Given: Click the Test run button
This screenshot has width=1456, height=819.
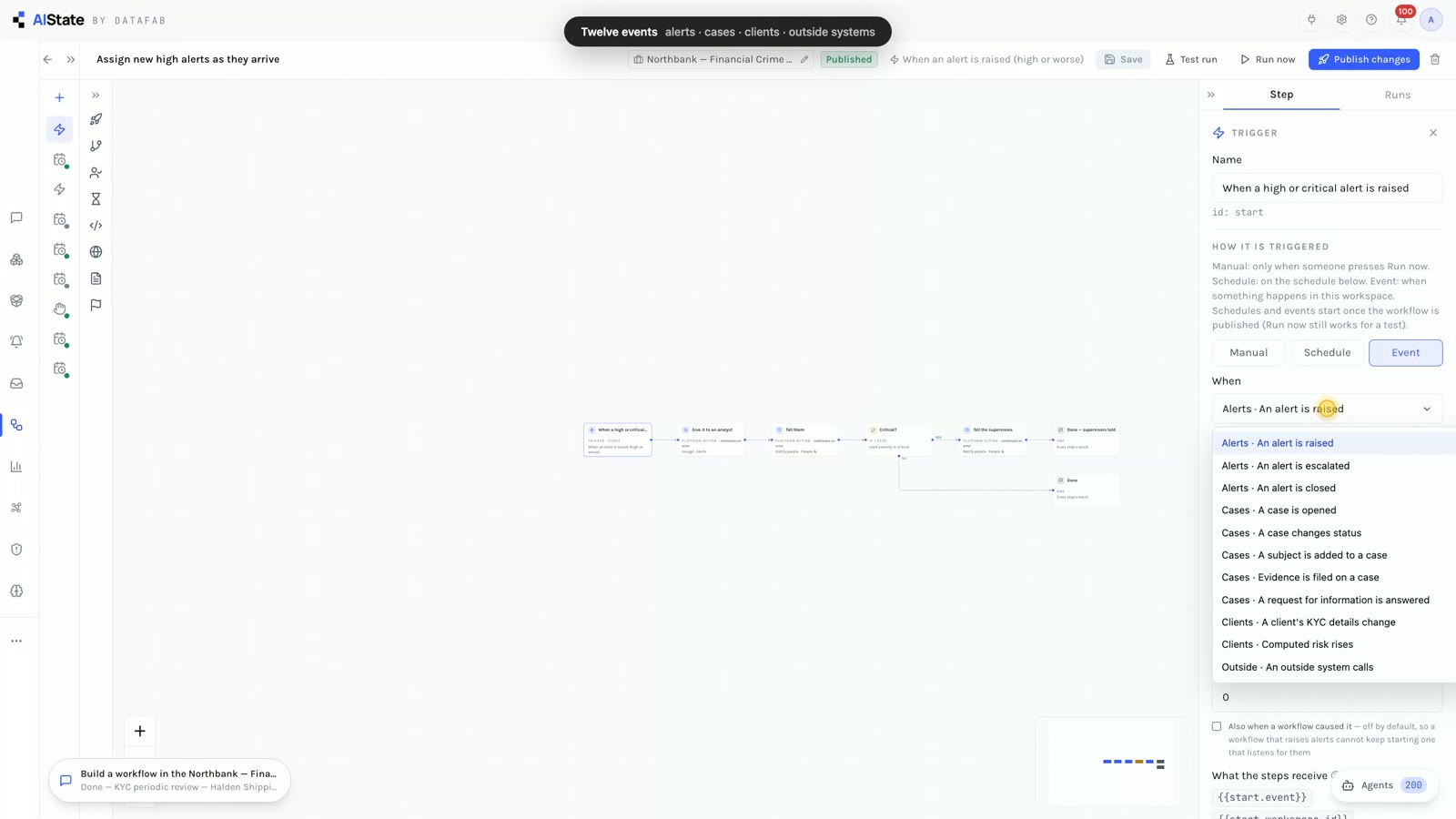Looking at the screenshot, I should click(1190, 59).
